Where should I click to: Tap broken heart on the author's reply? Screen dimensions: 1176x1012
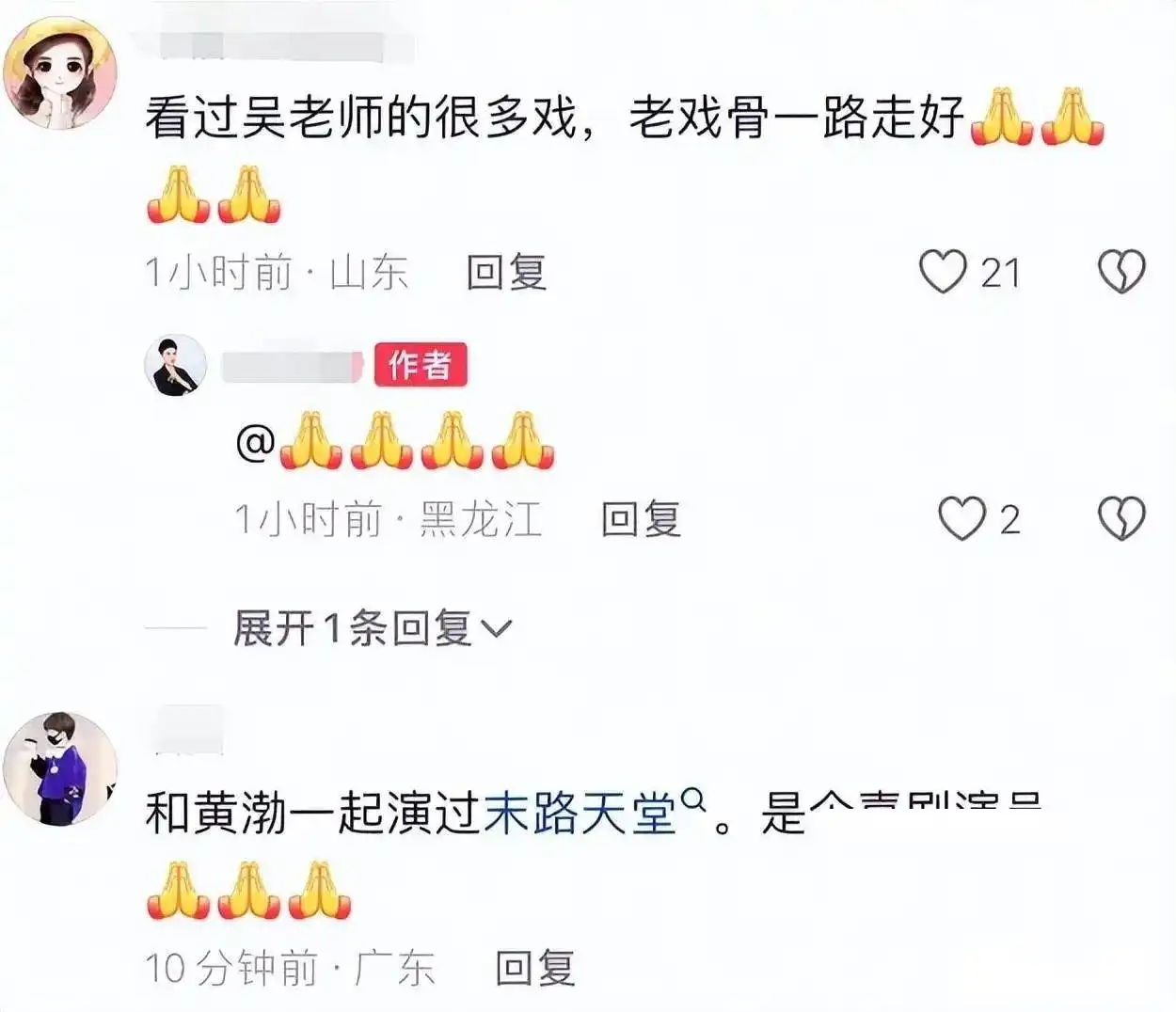(1121, 518)
